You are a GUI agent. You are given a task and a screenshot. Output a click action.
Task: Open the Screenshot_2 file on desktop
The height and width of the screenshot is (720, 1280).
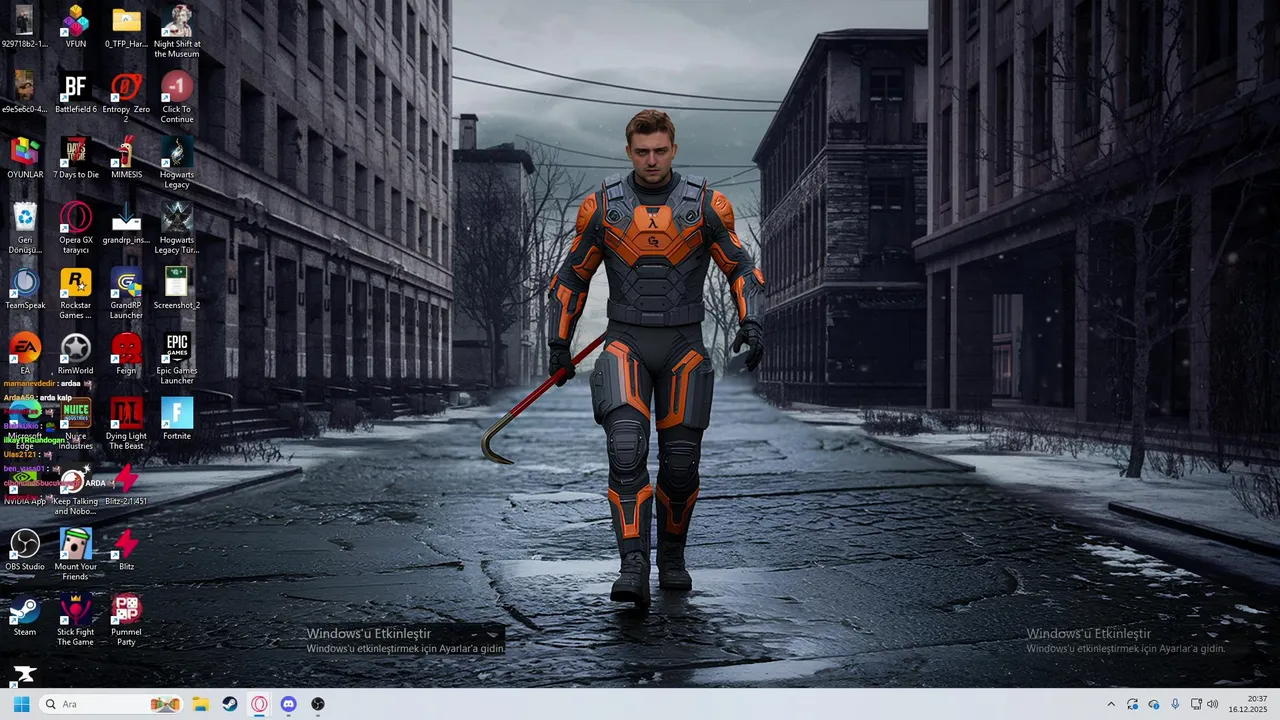coord(177,288)
